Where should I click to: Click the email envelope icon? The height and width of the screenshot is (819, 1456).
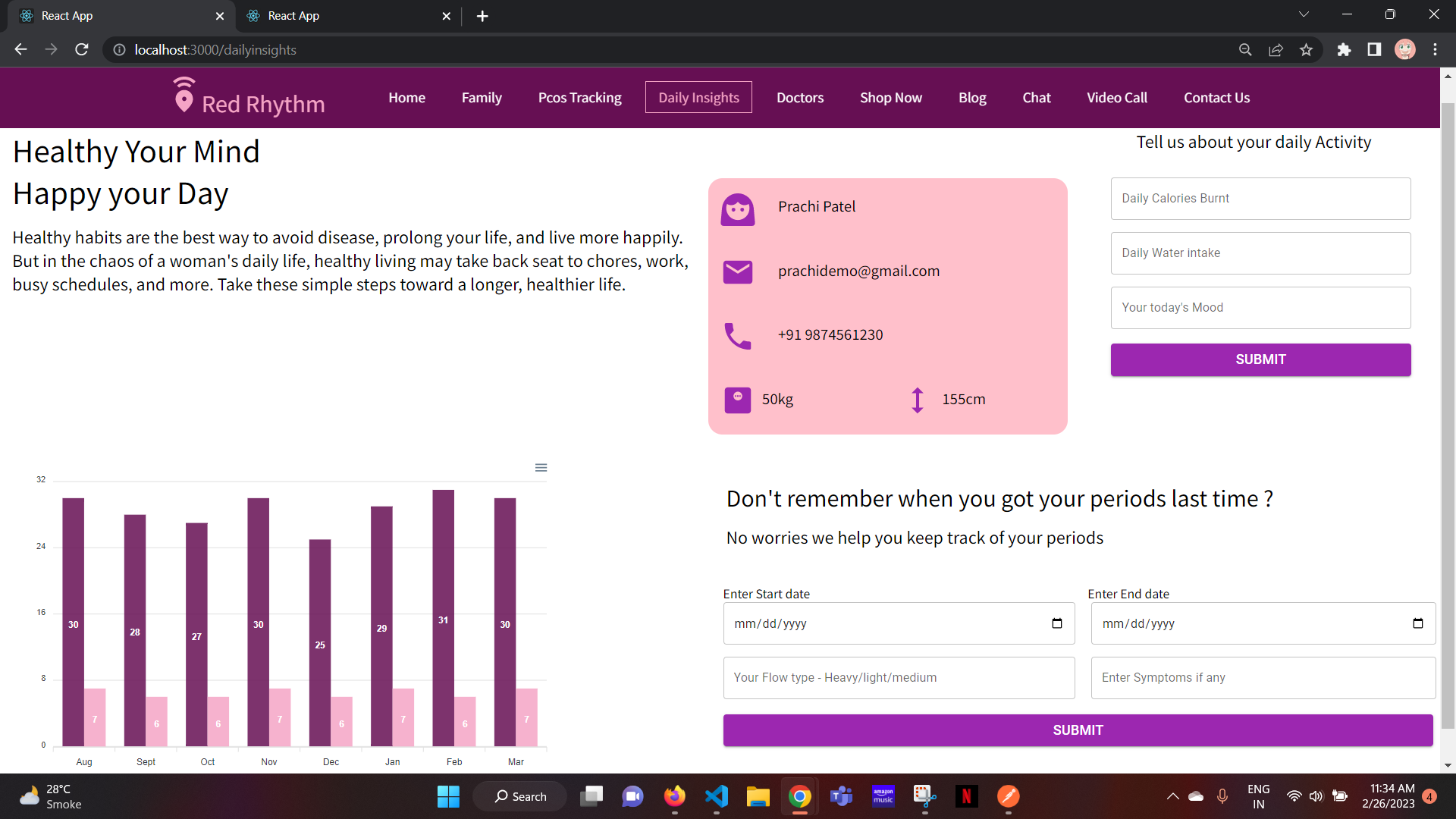[737, 271]
